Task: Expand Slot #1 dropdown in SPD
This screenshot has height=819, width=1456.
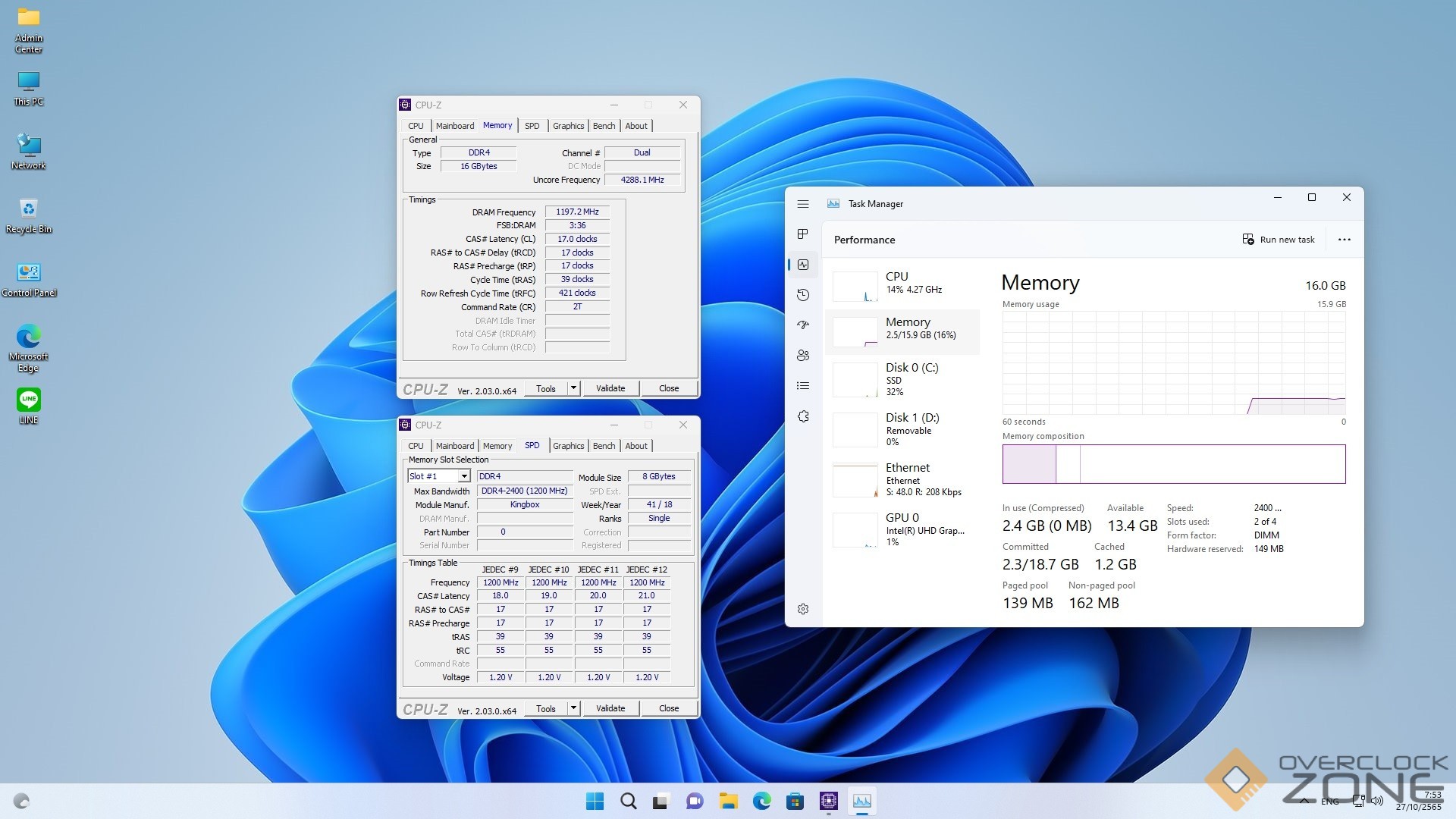Action: [463, 476]
